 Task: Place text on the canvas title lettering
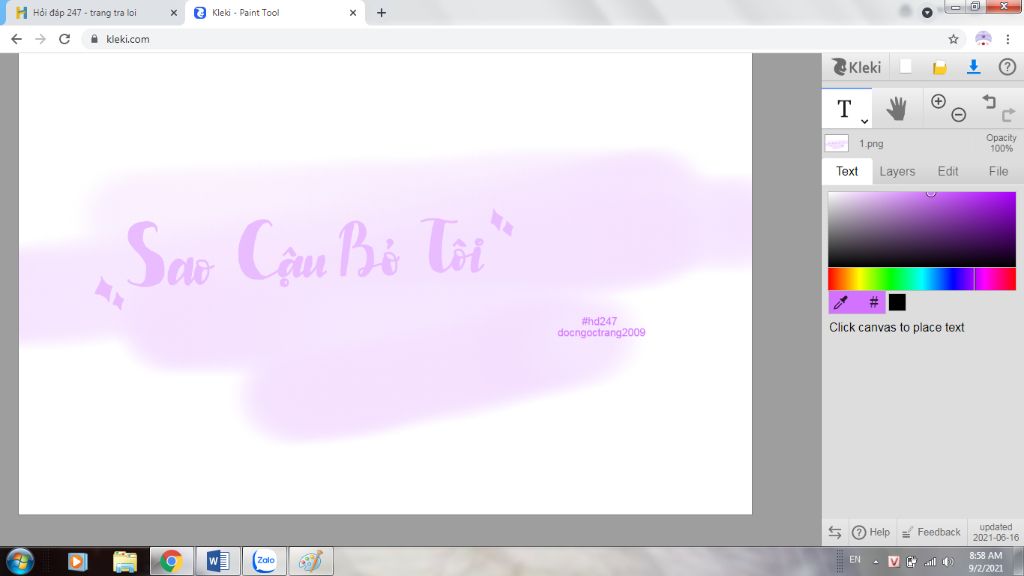[x=306, y=253]
